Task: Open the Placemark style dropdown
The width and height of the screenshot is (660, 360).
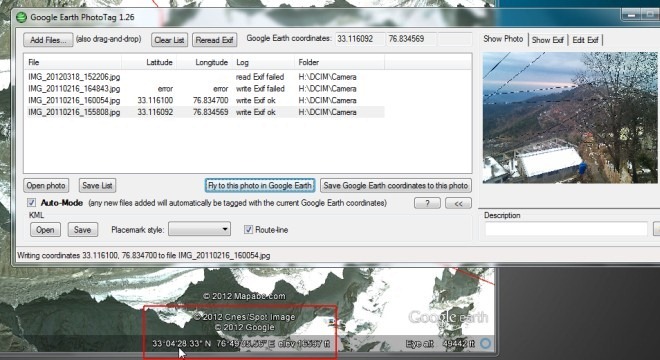Action: pos(199,229)
